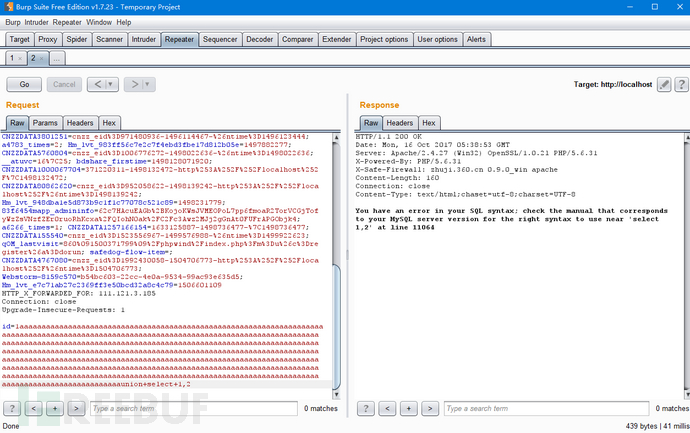Open the Project options tab

(x=384, y=39)
